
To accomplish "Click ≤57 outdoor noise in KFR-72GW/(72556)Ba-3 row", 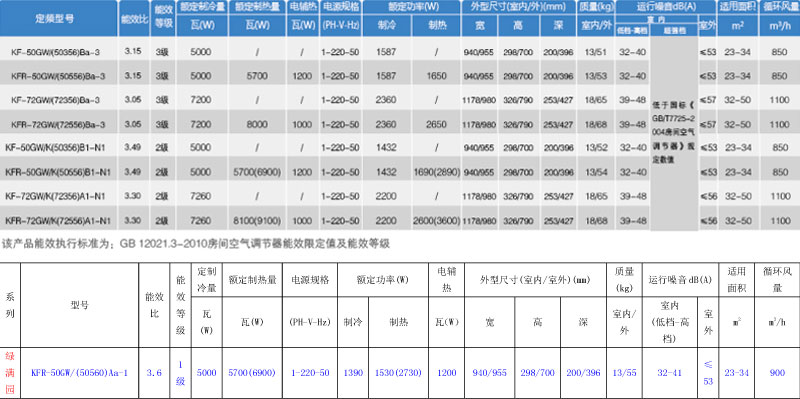I will click(x=707, y=124).
